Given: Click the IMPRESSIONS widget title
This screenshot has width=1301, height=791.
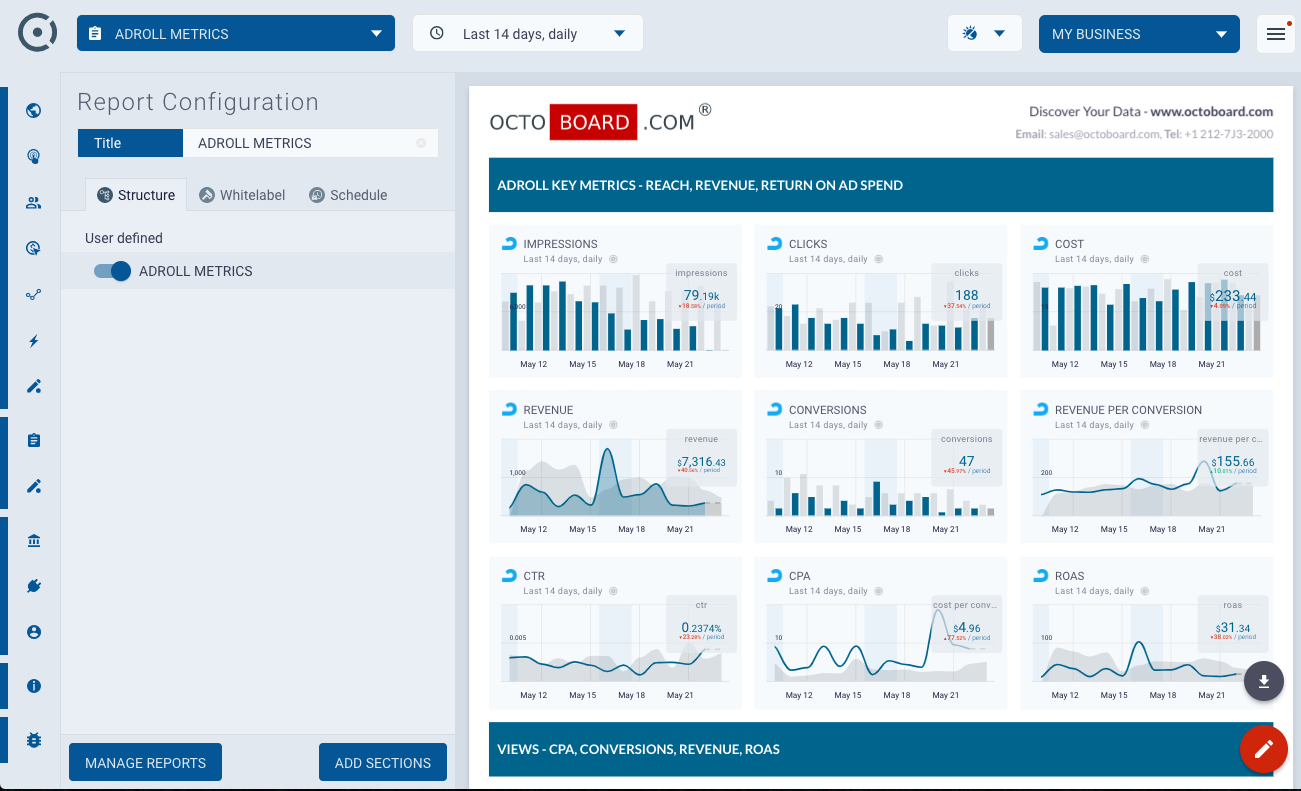Looking at the screenshot, I should [x=560, y=244].
